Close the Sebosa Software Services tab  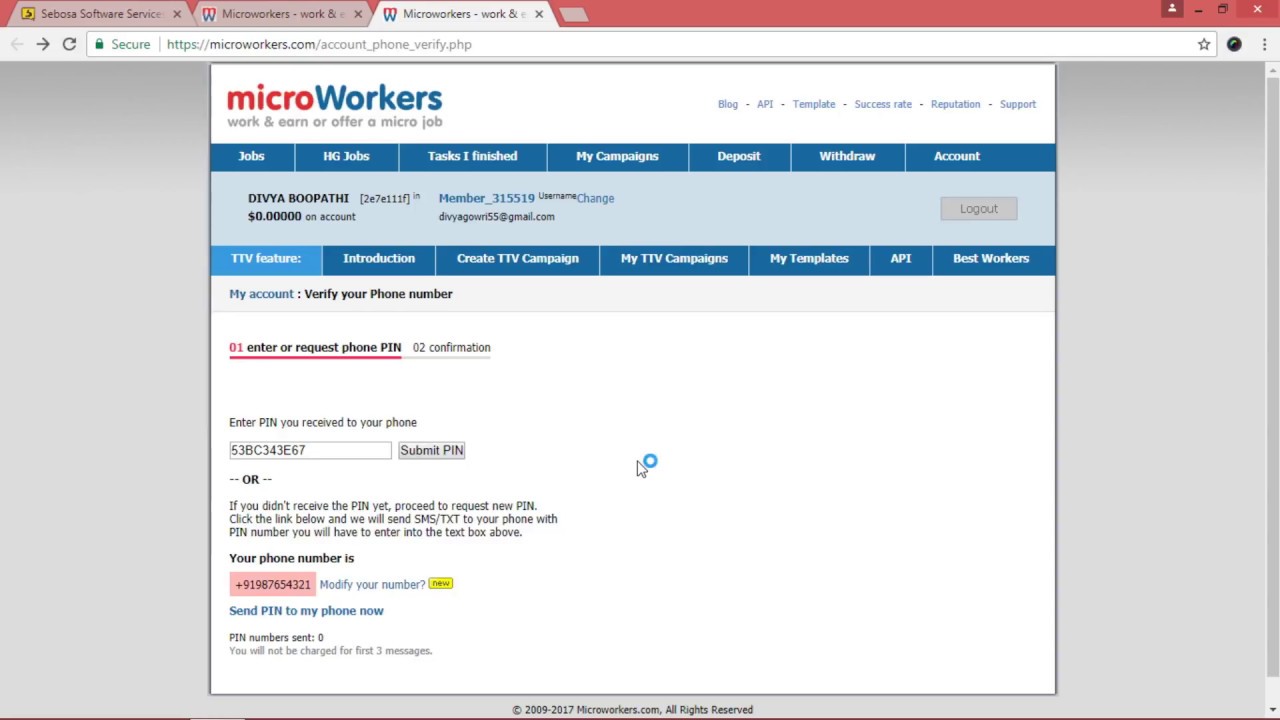click(177, 14)
